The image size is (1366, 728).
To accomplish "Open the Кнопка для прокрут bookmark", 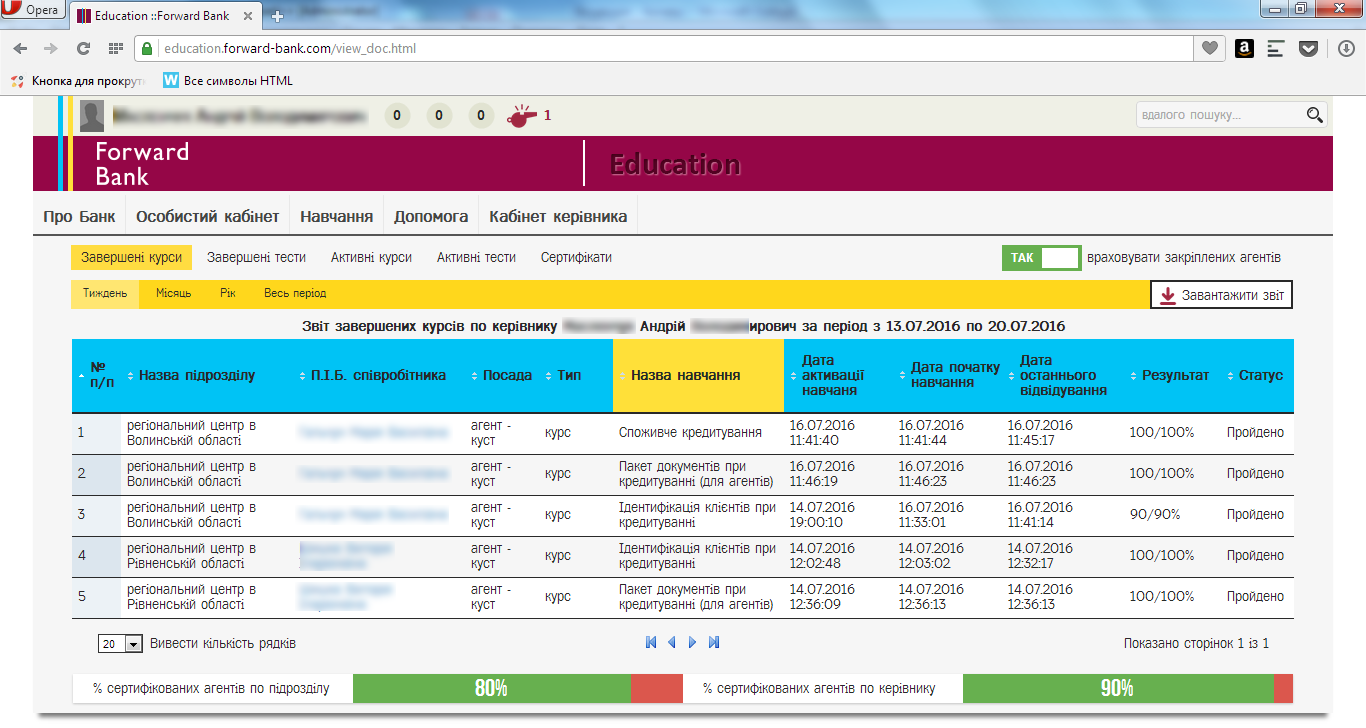I will tap(77, 80).
